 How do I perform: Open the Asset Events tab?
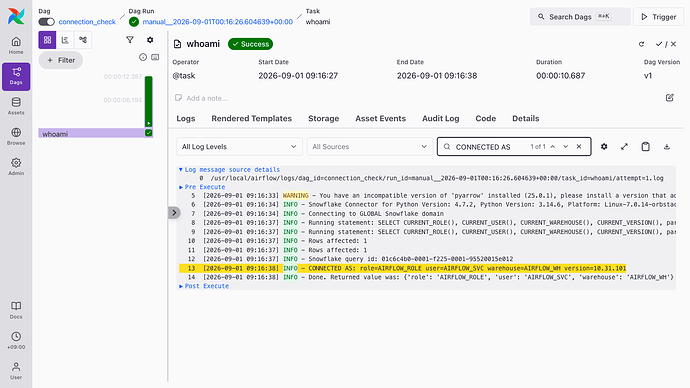click(x=381, y=118)
